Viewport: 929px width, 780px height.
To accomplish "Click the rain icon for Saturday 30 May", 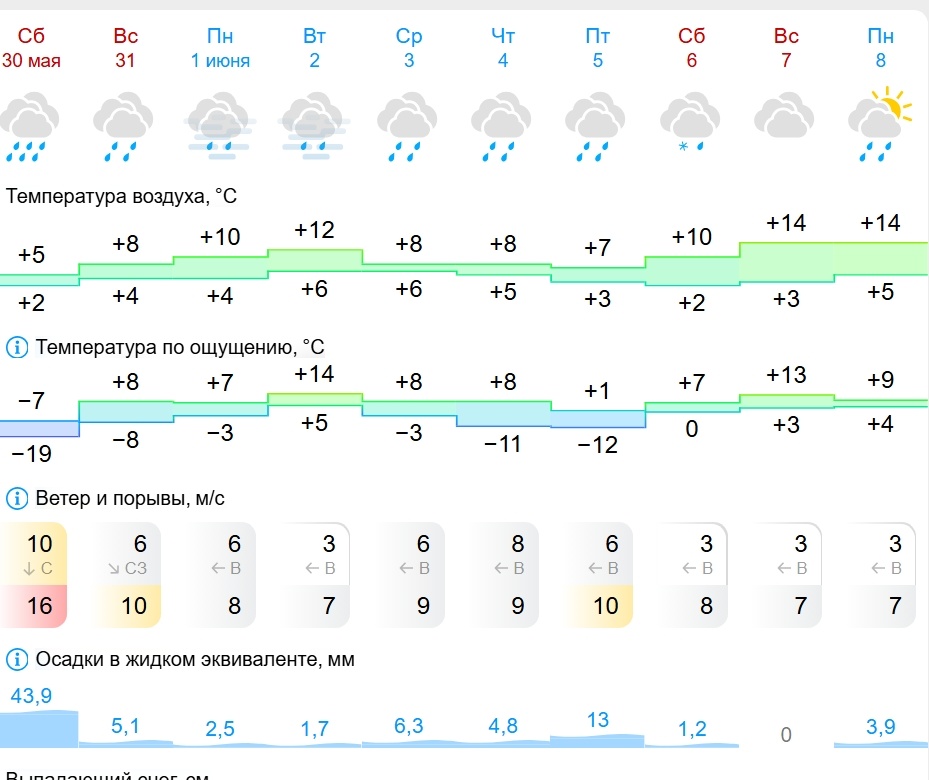I will (30, 126).
